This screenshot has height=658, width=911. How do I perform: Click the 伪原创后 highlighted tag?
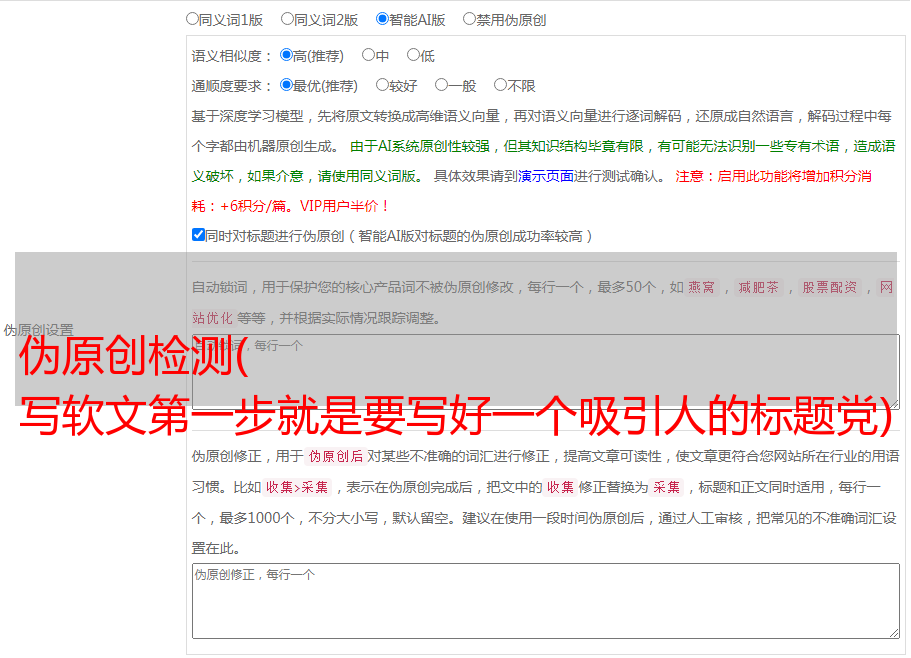[336, 456]
